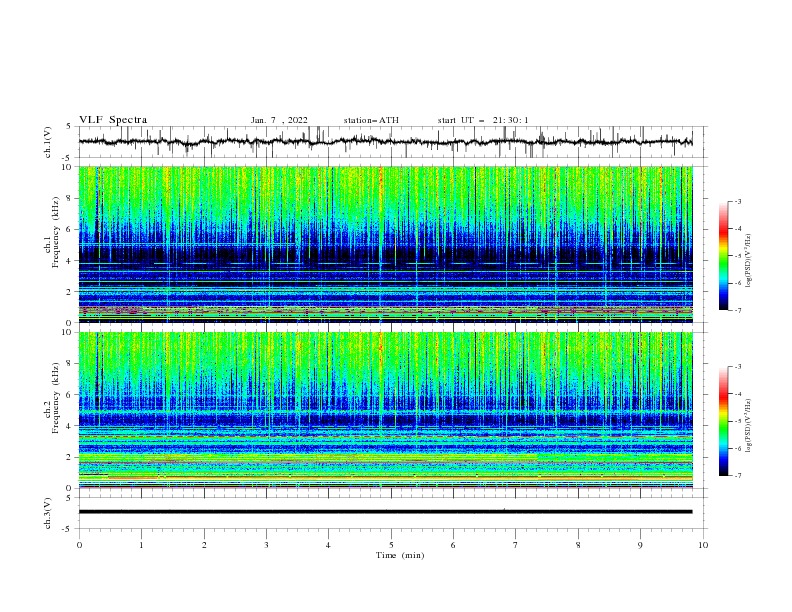Click time axis tick label "3"
792x612 pixels.
[x=266, y=545]
